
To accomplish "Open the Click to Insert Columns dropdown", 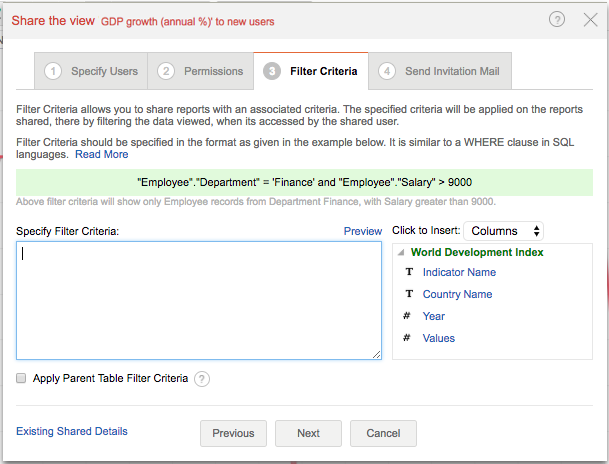I will [x=503, y=231].
